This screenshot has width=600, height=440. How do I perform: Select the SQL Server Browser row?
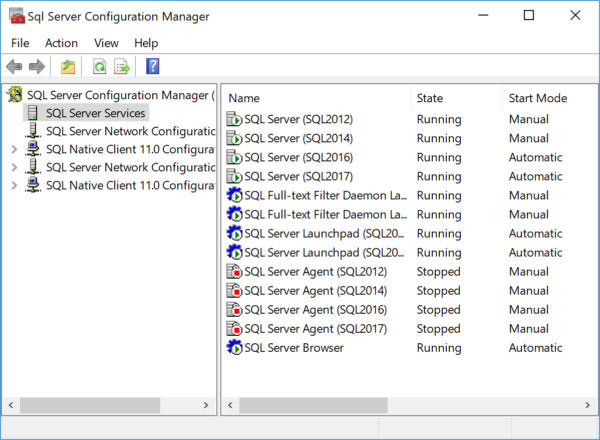point(294,348)
